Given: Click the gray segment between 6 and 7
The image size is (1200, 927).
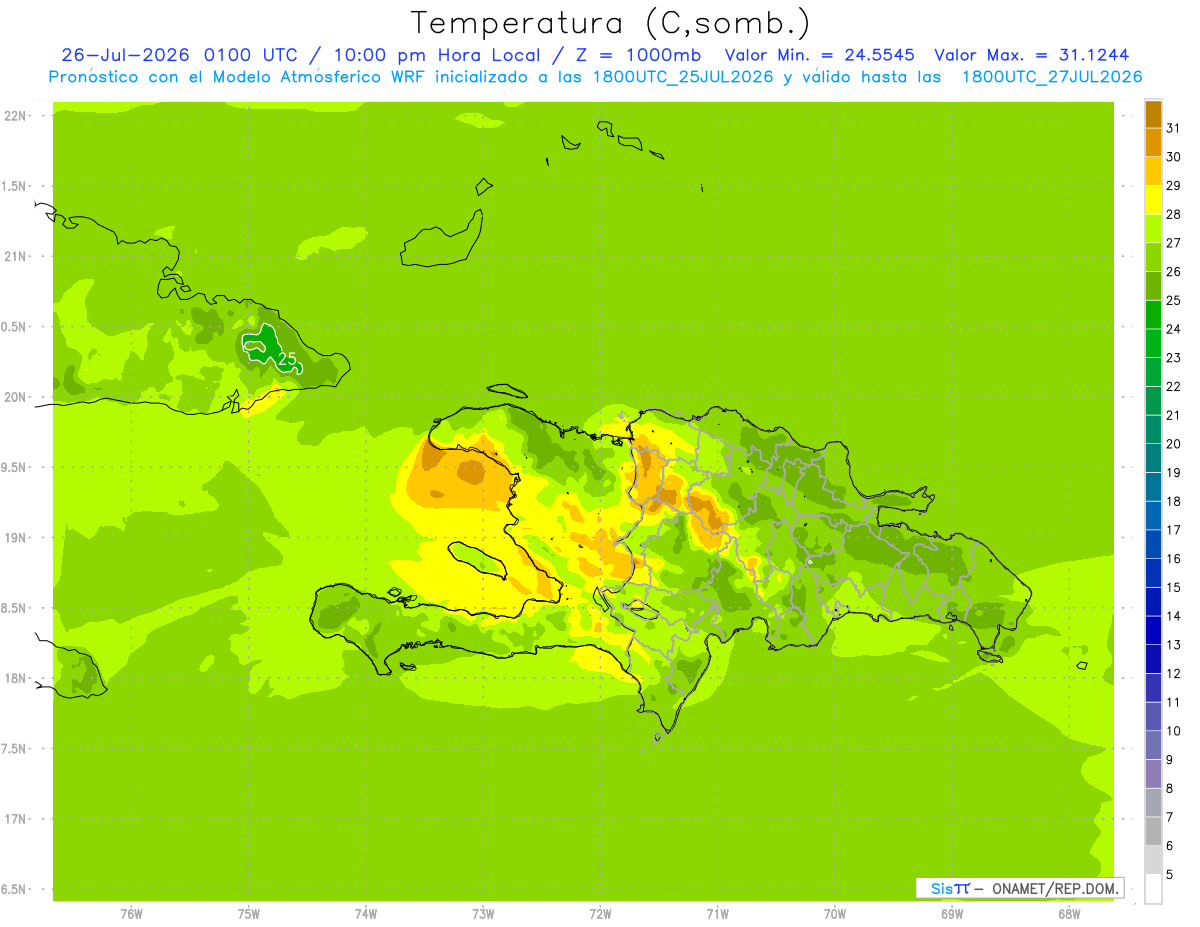Looking at the screenshot, I should [1153, 832].
